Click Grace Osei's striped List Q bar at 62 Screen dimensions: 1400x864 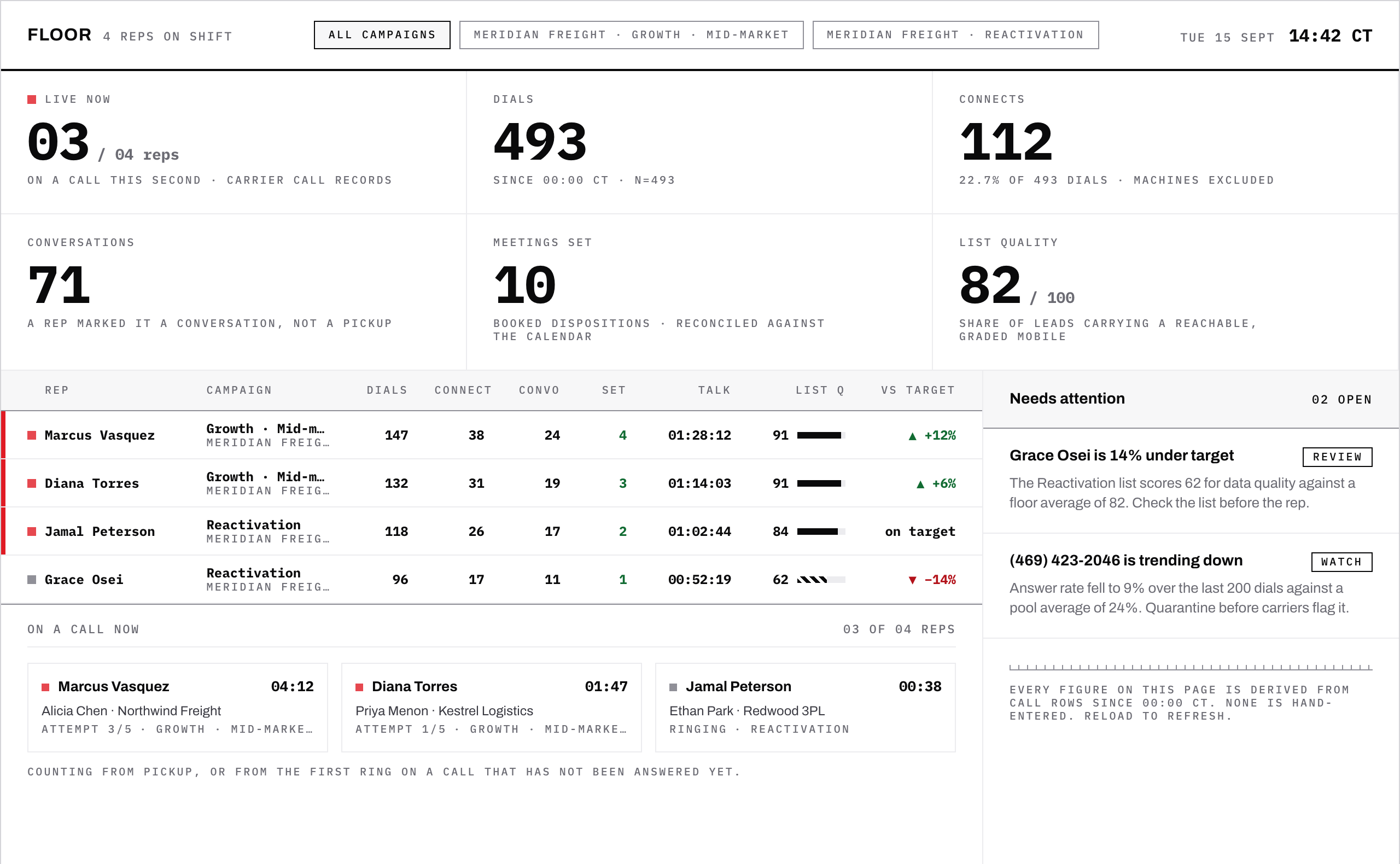(x=821, y=580)
